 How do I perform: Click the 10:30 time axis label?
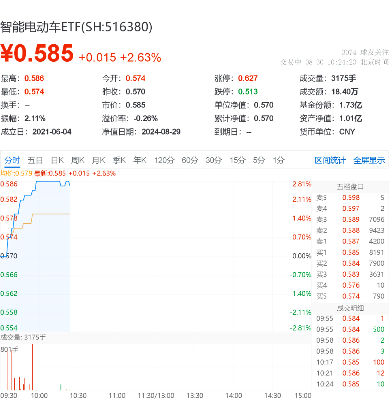tap(78, 396)
